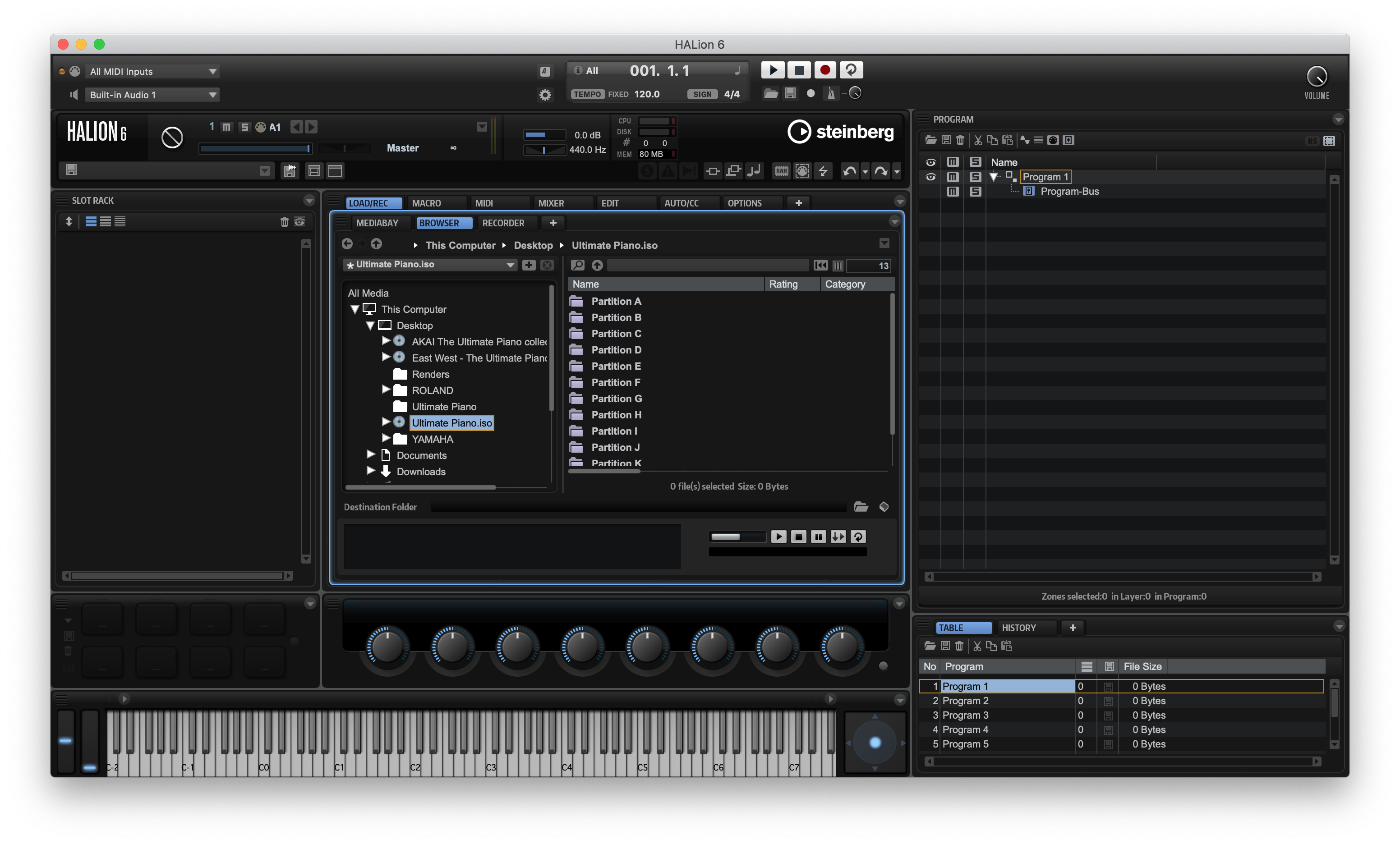The image size is (1400, 844).
Task: Load a MIDI file with folder icon
Action: (770, 93)
